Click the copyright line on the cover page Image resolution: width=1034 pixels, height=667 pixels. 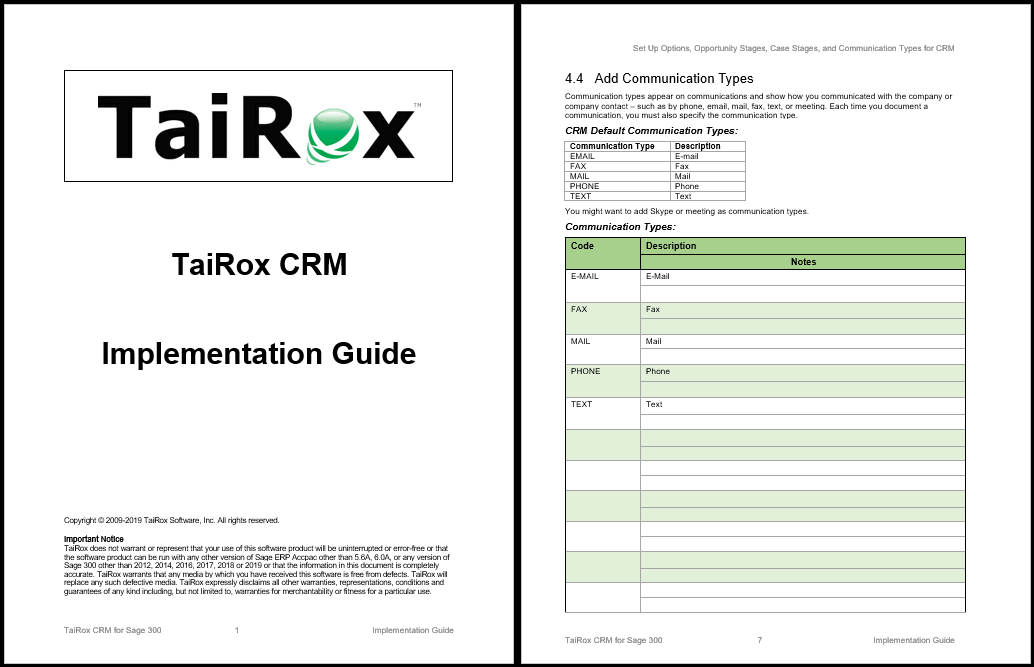(x=171, y=520)
